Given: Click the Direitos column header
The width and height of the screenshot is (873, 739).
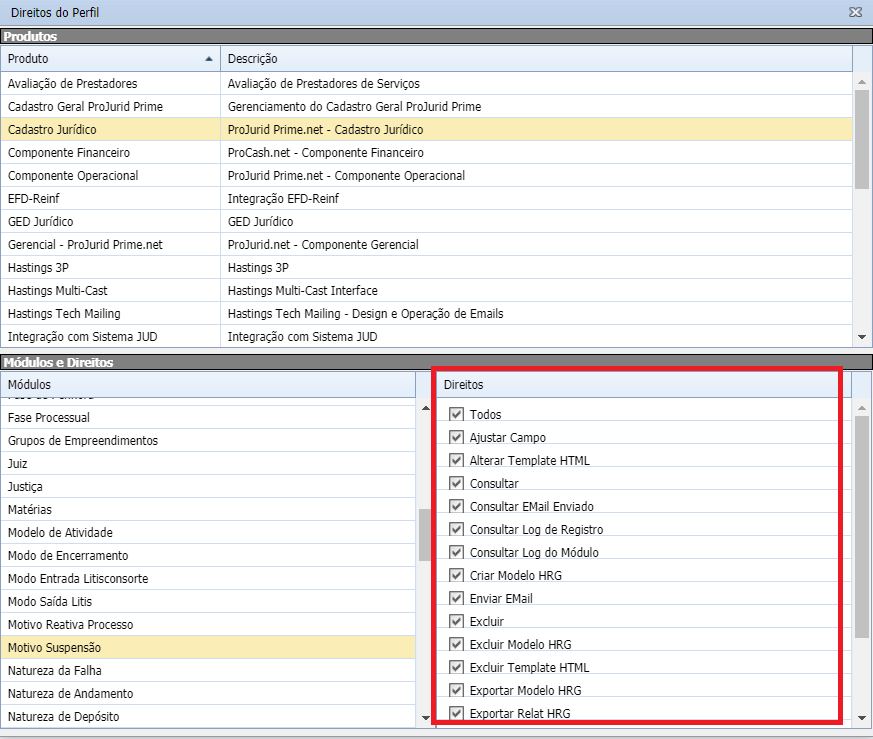Looking at the screenshot, I should click(644, 385).
